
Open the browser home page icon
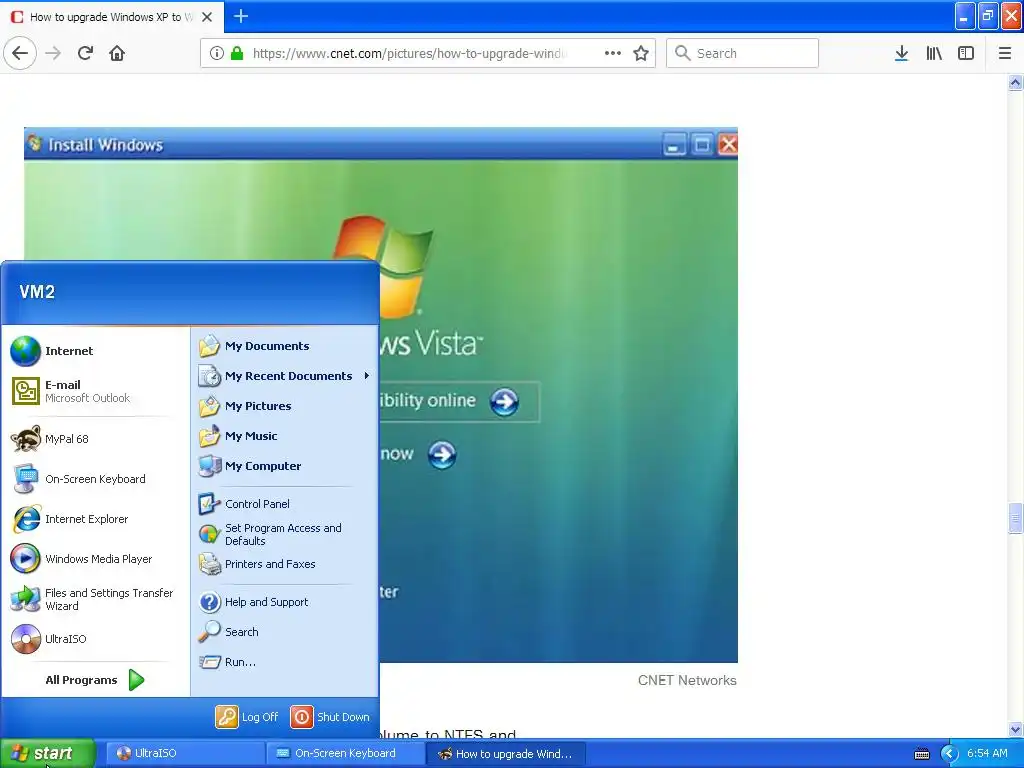point(117,53)
